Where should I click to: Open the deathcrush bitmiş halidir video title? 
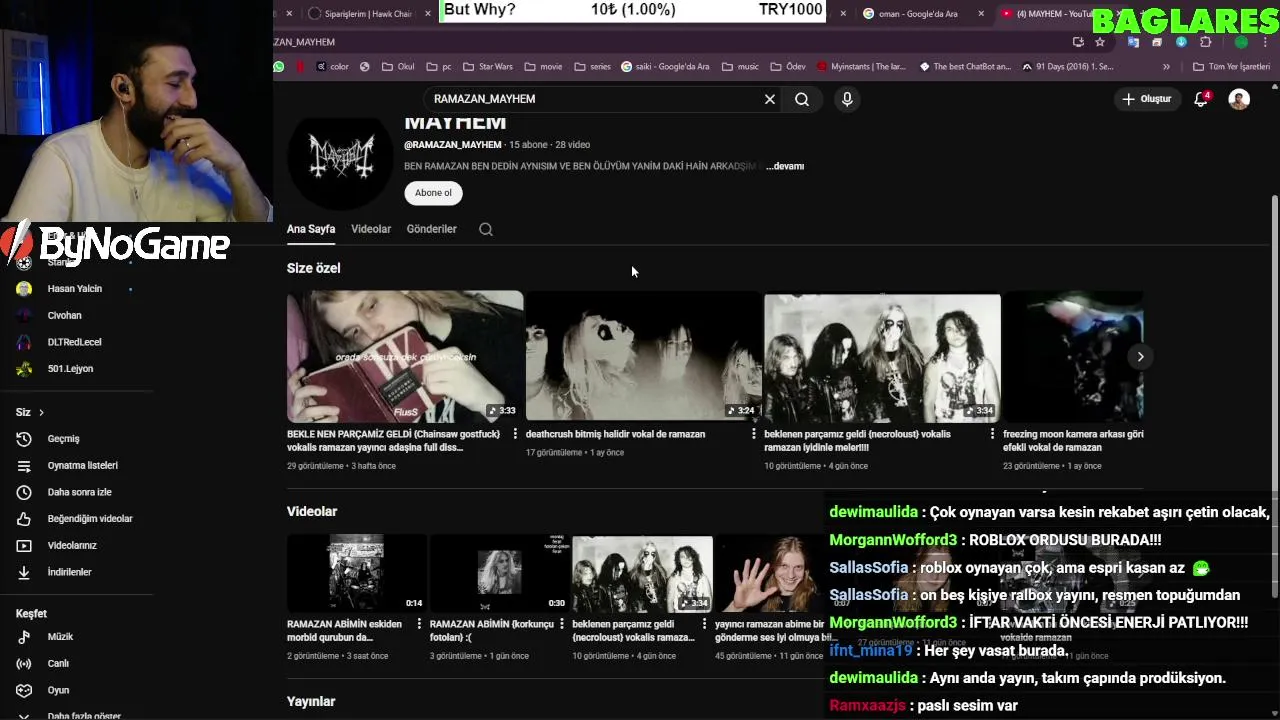tap(615, 434)
